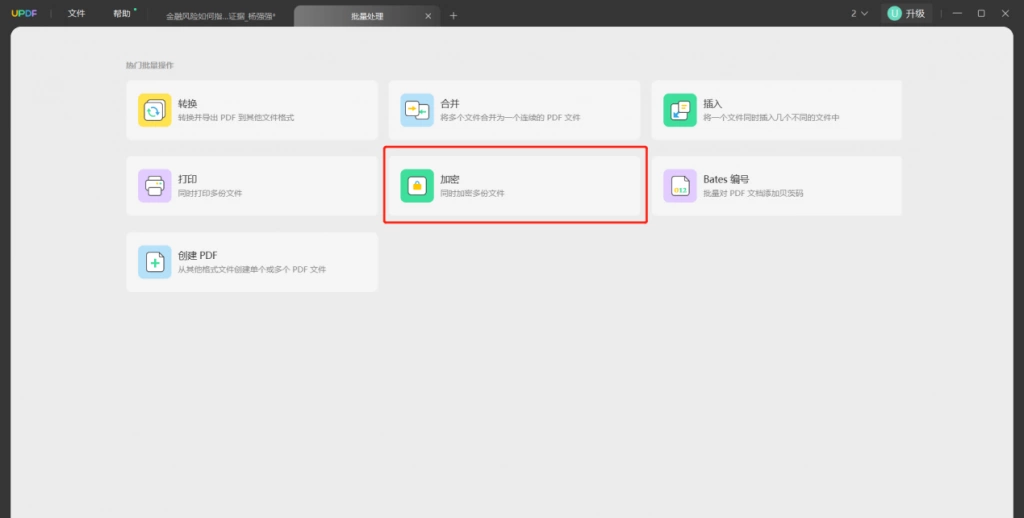Click description 批量对 PDF 文档添加贝茨码
The image size is (1024, 518).
[753, 193]
